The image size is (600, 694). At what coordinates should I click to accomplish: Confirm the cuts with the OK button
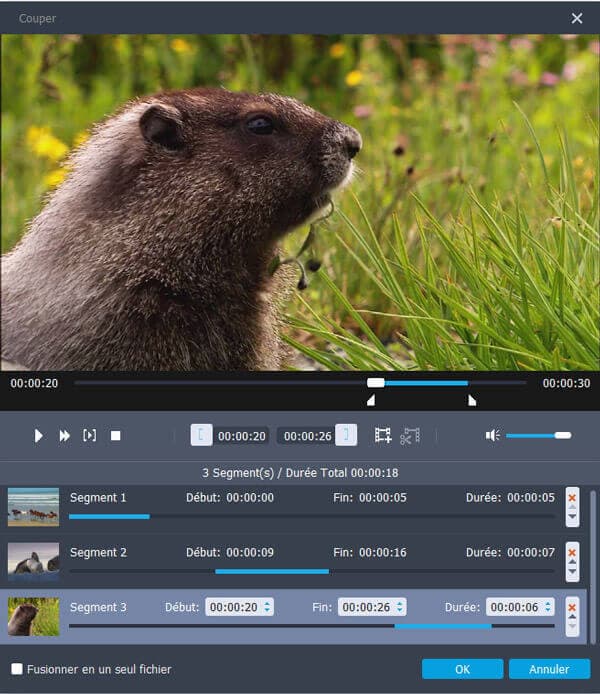click(462, 669)
